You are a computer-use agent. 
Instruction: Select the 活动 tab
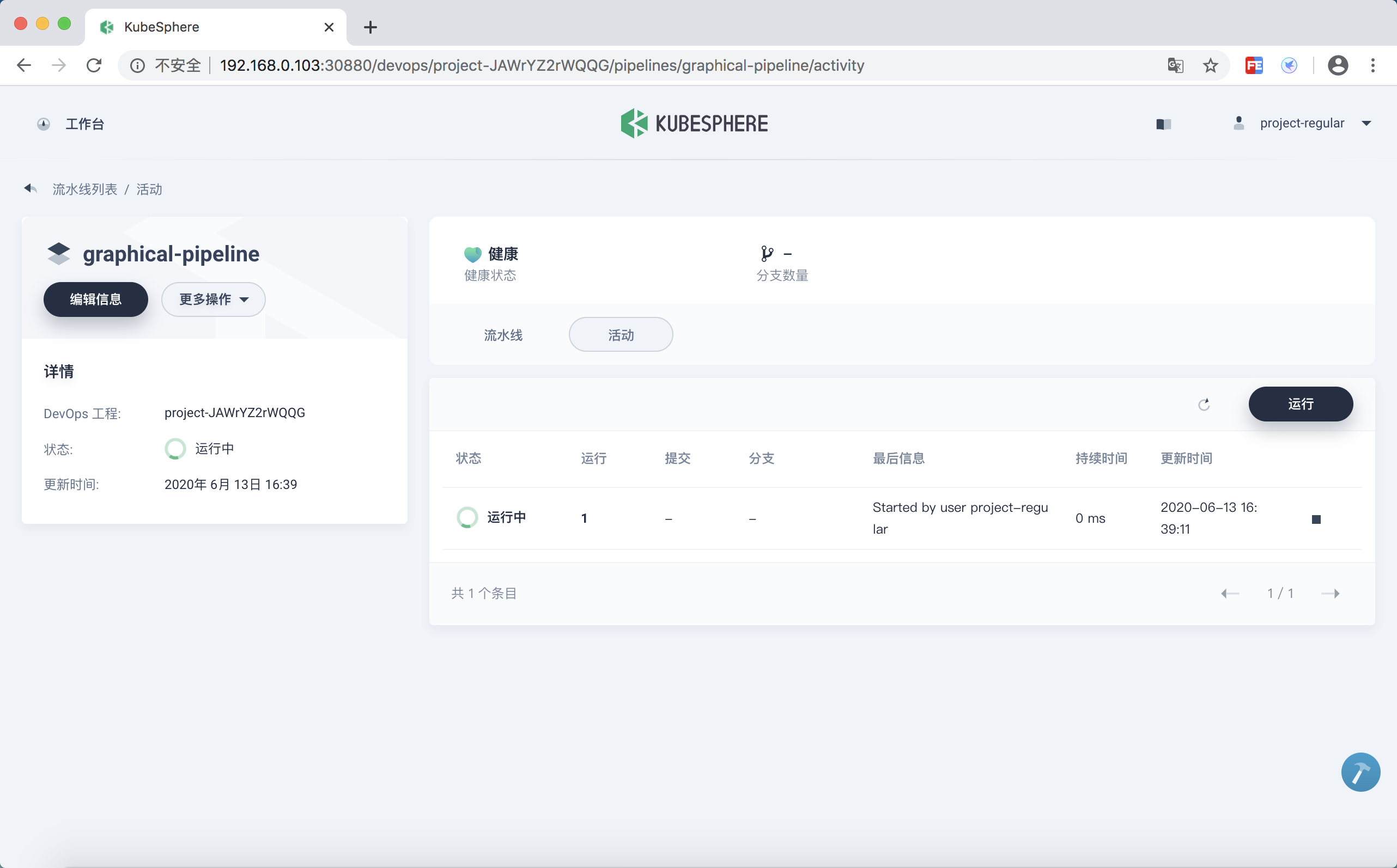pyautogui.click(x=621, y=335)
